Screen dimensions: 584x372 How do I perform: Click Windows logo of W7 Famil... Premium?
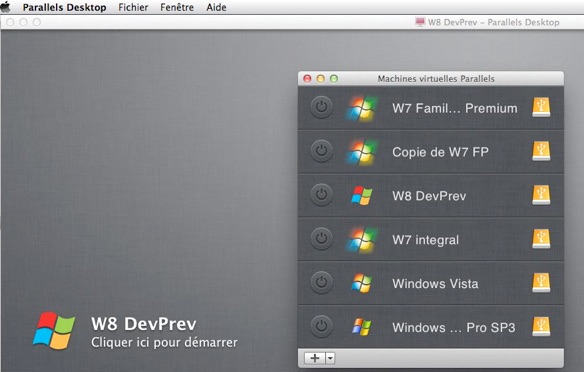[x=362, y=108]
